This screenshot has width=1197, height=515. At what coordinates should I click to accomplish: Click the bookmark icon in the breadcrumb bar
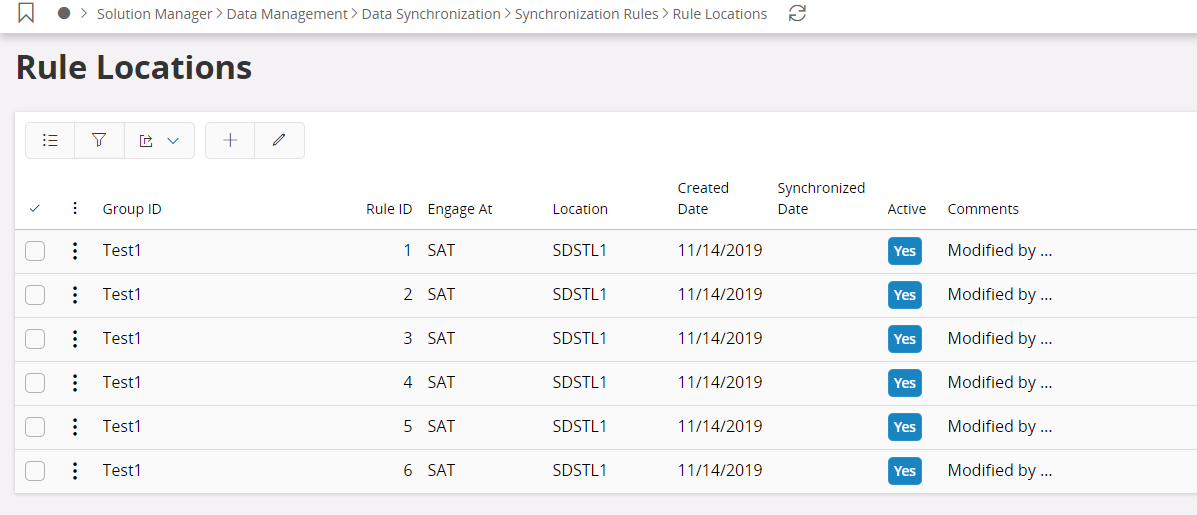pos(27,14)
